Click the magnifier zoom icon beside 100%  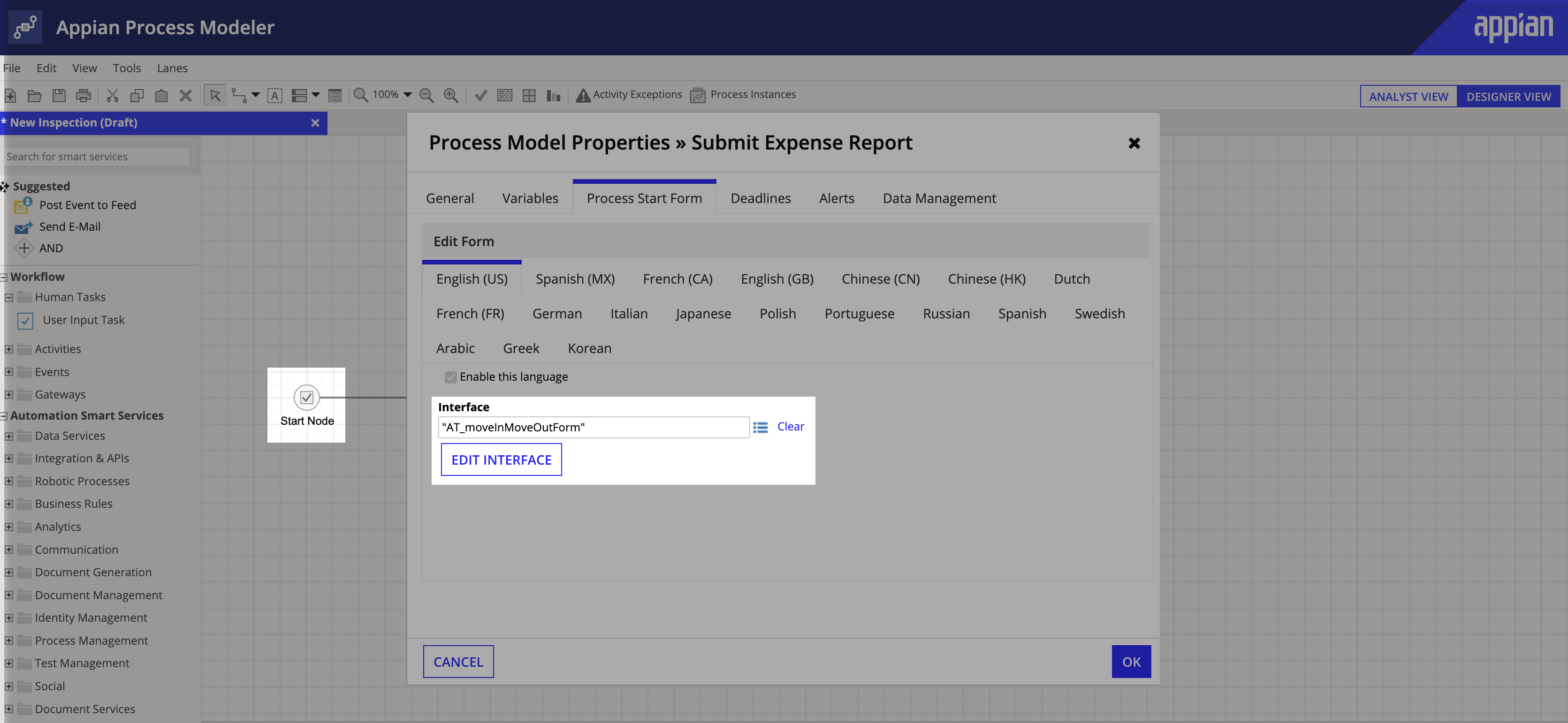coord(361,95)
